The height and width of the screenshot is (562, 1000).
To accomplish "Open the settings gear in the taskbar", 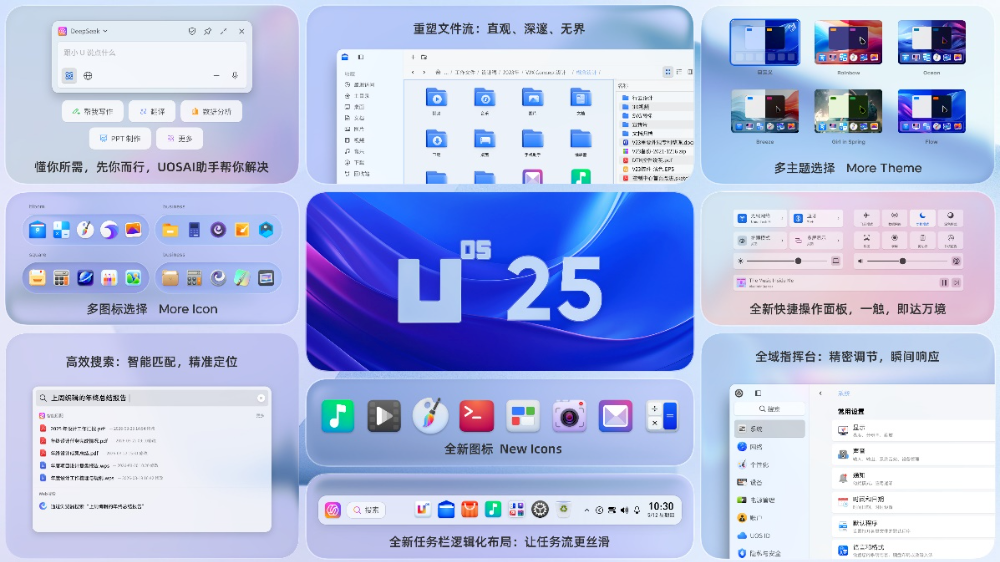I will tap(540, 510).
